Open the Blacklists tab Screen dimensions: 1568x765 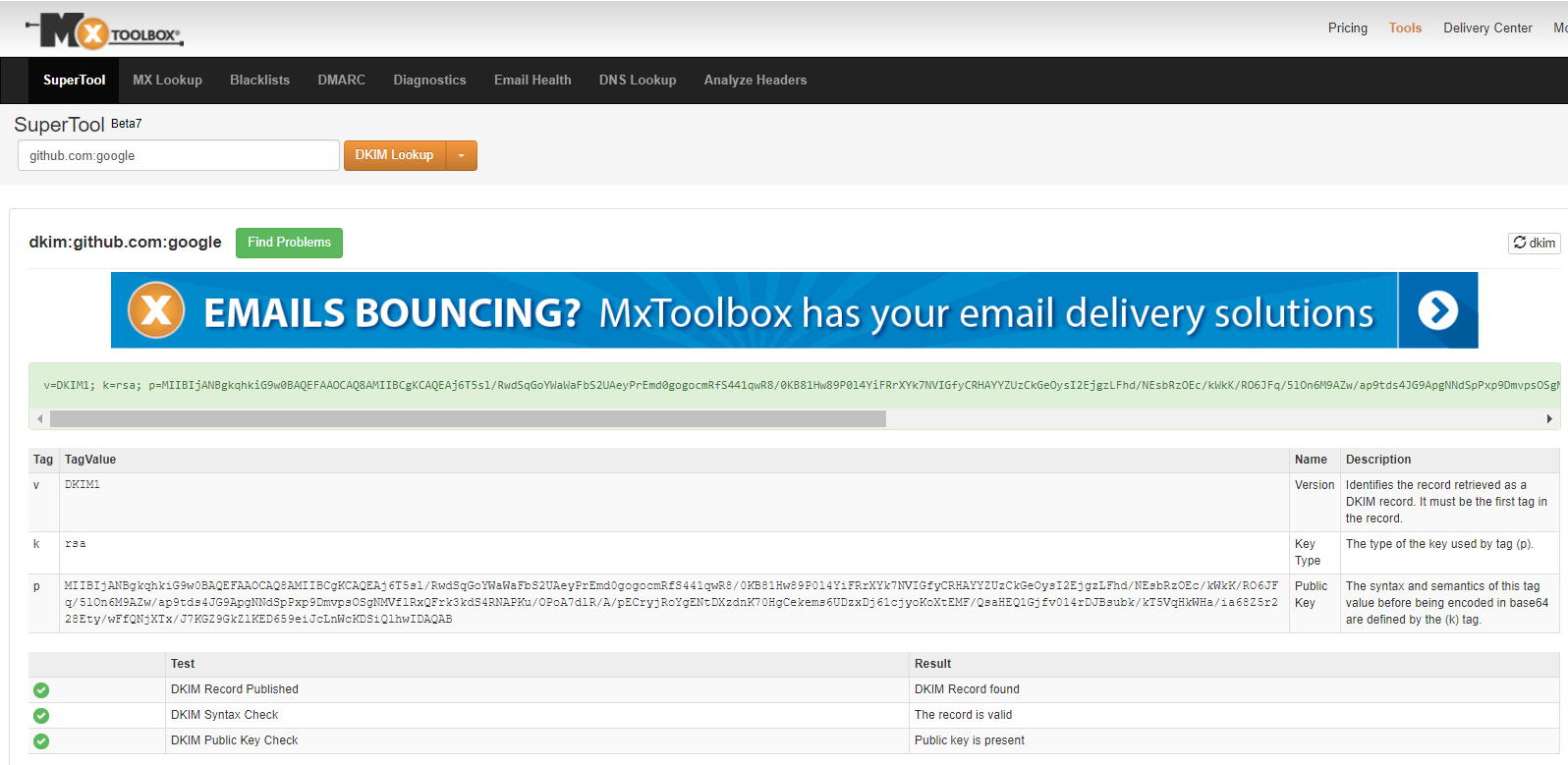point(259,81)
